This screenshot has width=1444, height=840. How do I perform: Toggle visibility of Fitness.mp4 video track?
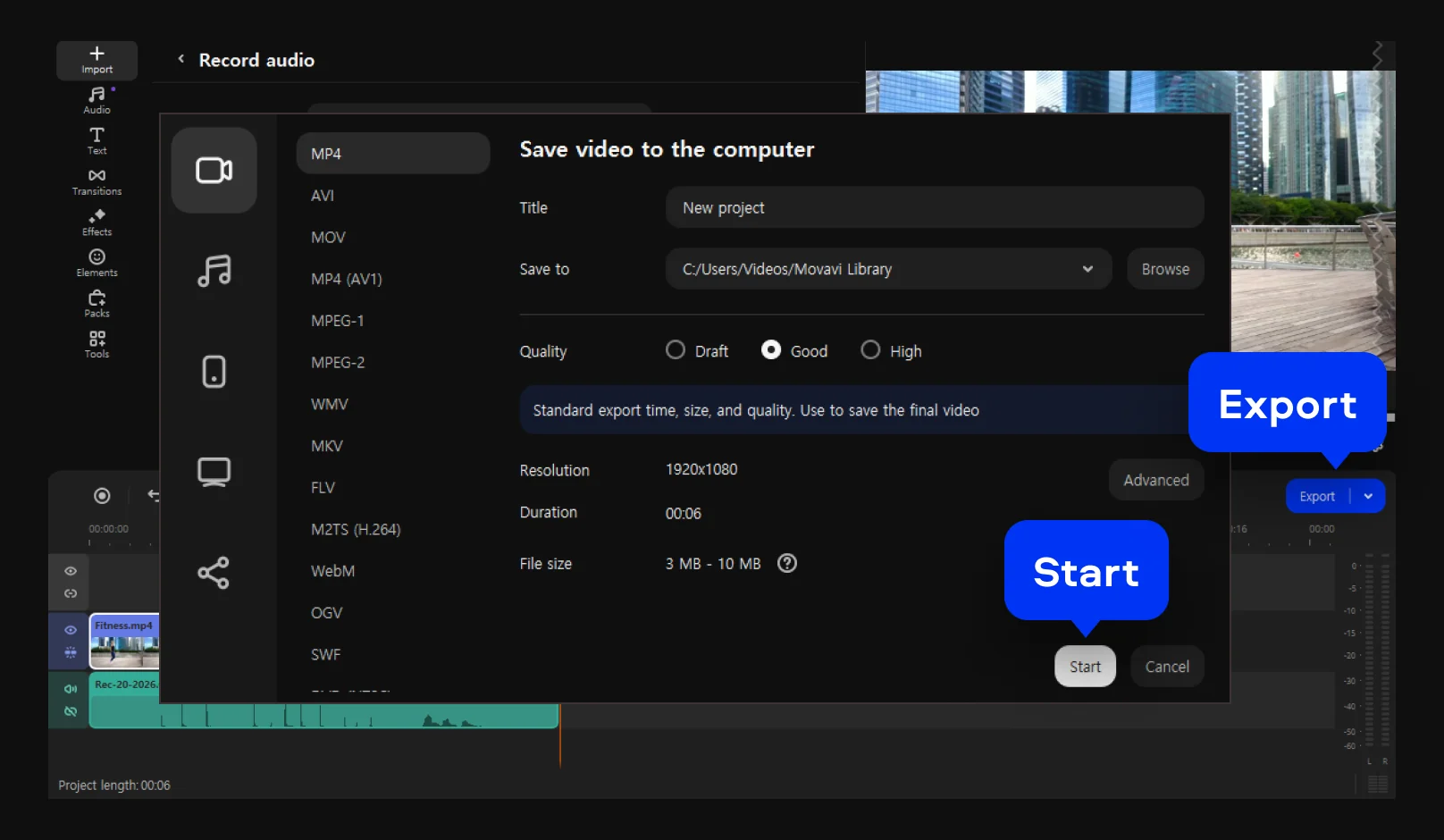(71, 630)
